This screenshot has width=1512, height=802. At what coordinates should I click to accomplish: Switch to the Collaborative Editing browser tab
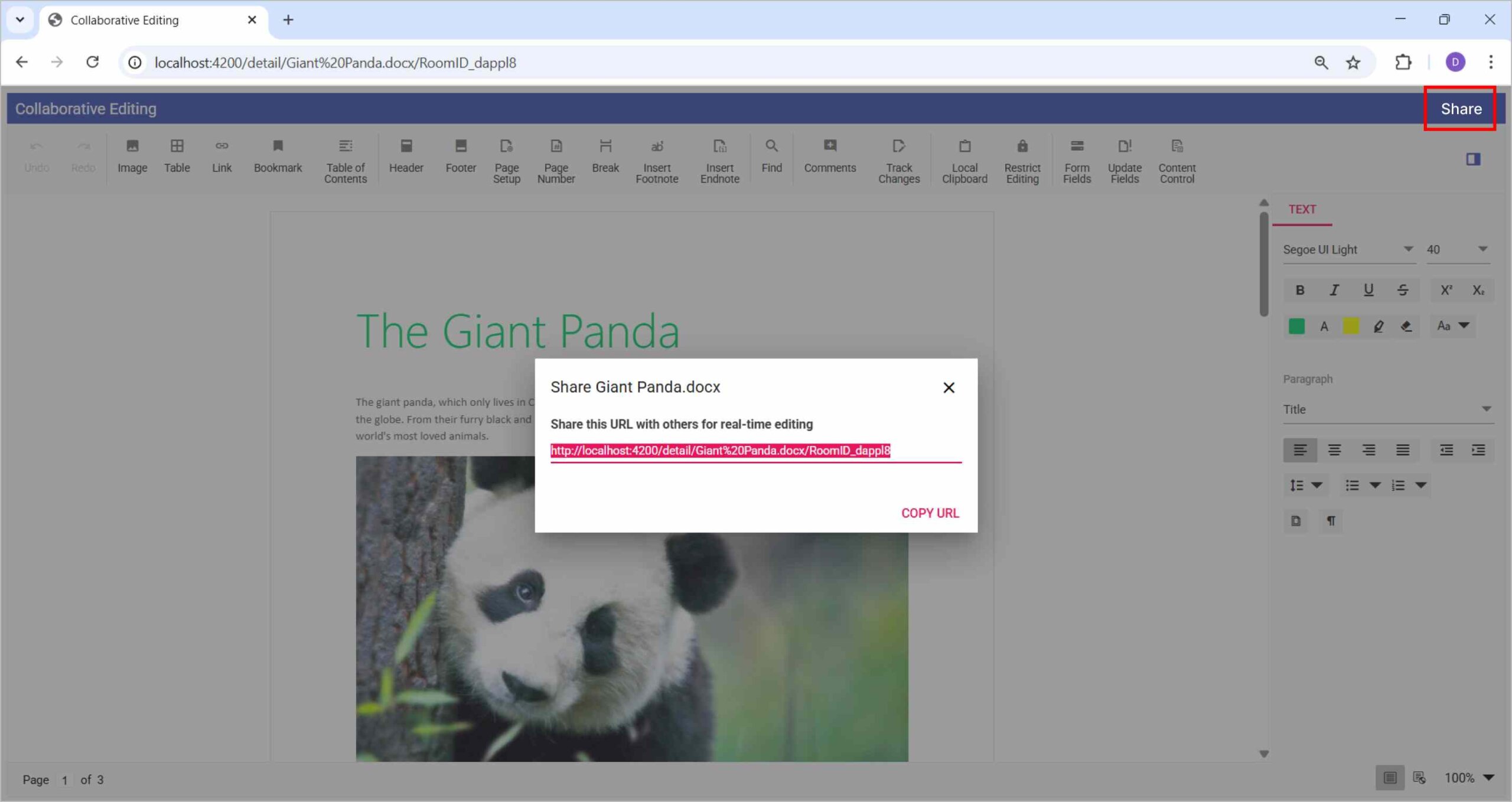[124, 20]
